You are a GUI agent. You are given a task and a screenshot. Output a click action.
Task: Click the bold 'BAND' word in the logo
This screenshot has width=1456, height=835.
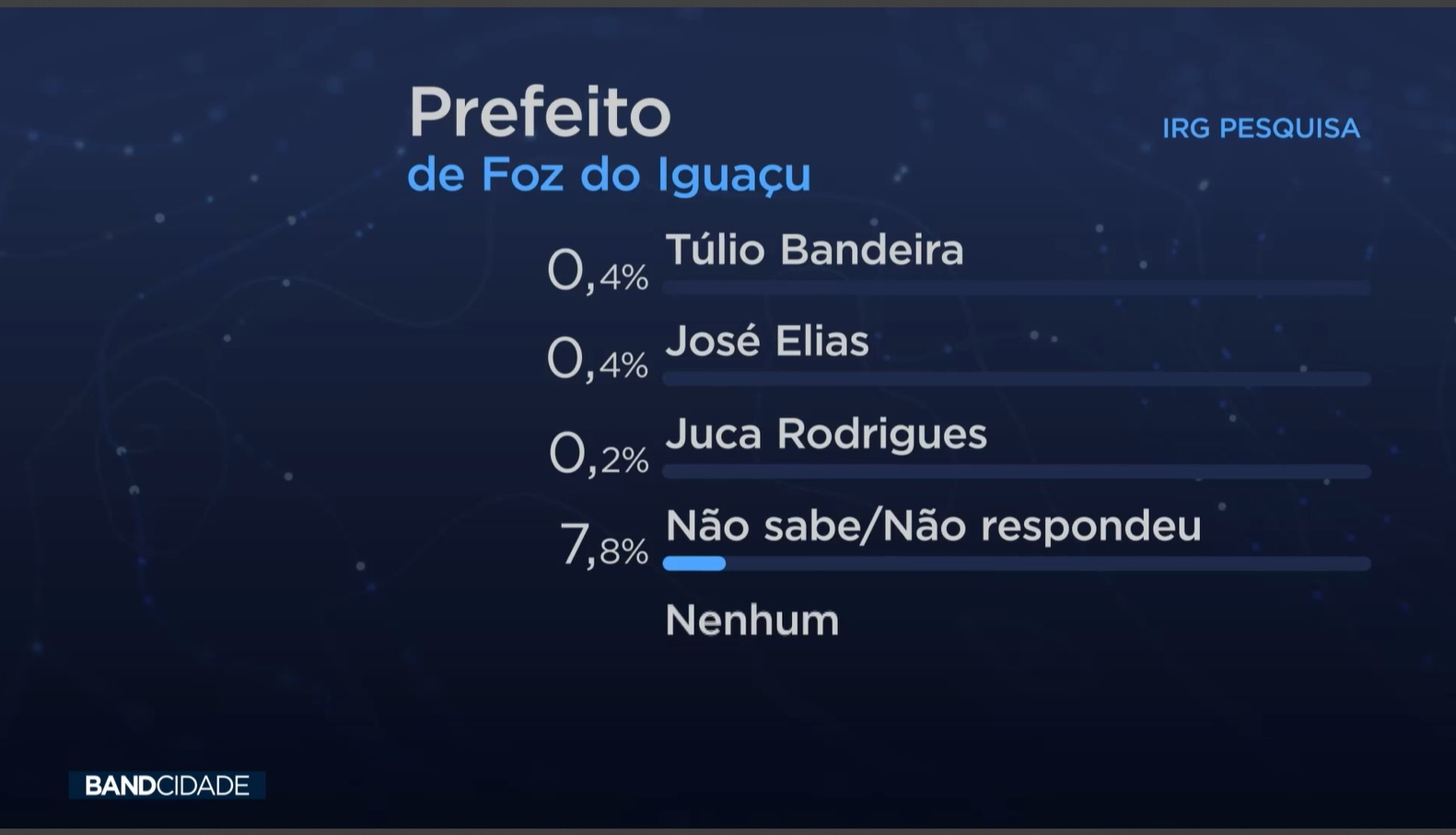click(120, 785)
